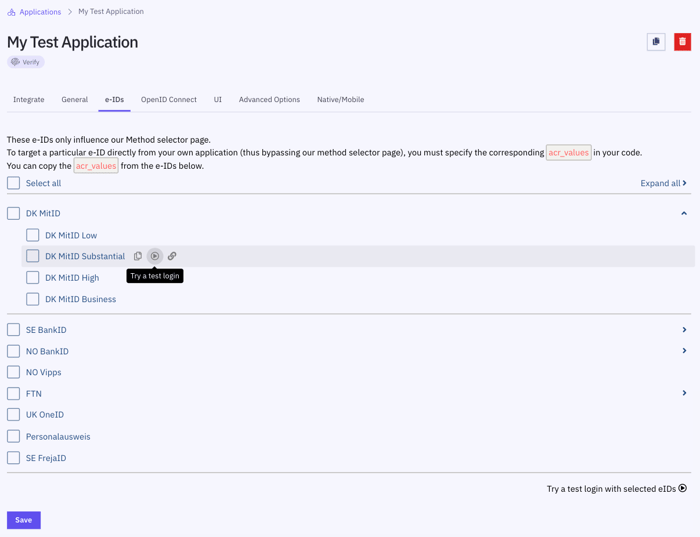
Task: Select the Personalausweis checkbox
Action: tap(14, 436)
